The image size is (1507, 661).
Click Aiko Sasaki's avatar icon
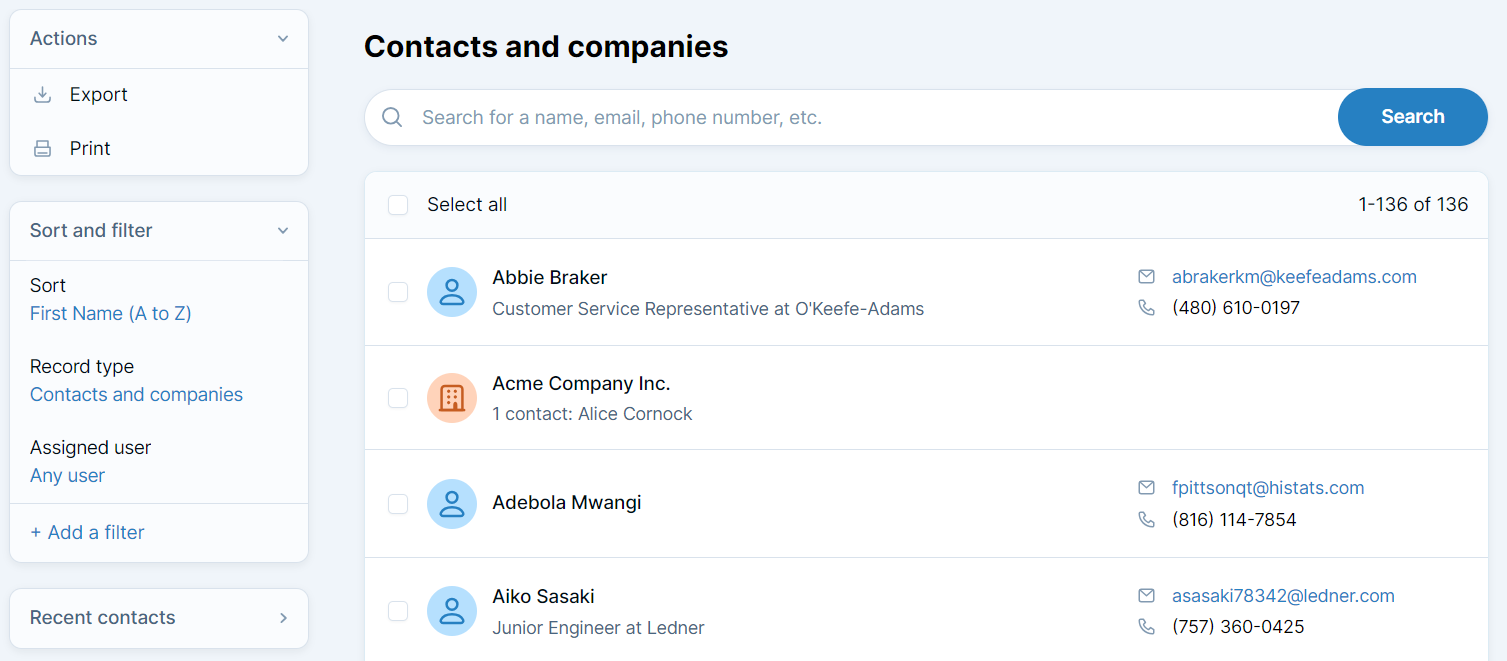pos(452,611)
